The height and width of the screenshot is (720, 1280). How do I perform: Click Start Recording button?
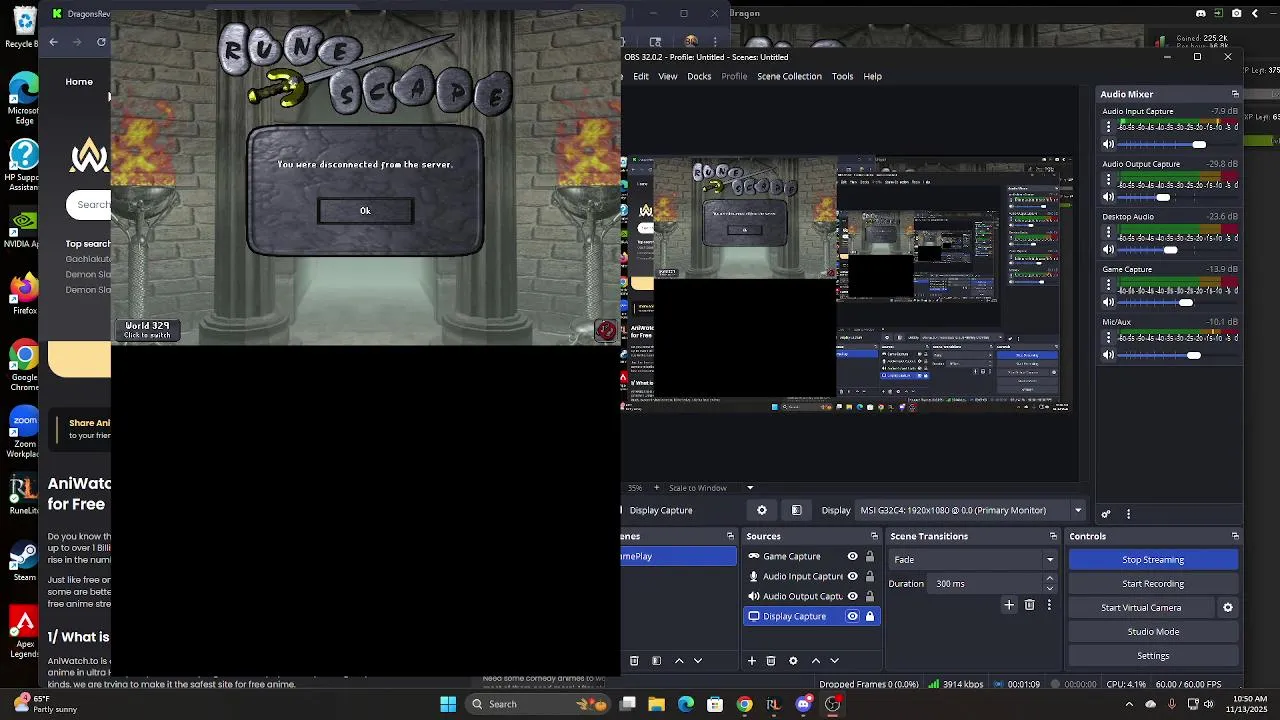(1153, 583)
